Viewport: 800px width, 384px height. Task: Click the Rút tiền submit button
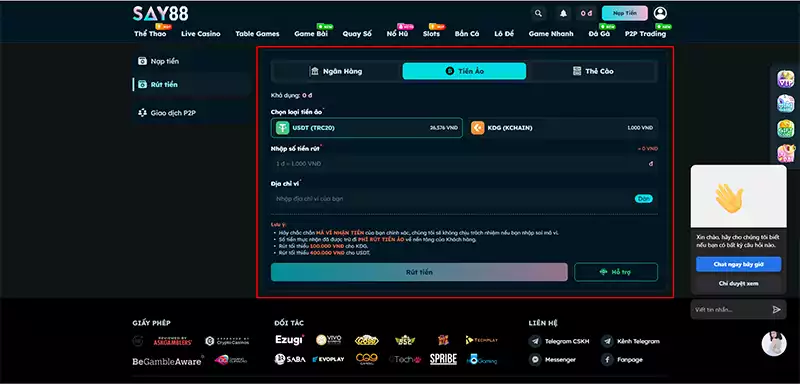[x=419, y=272]
